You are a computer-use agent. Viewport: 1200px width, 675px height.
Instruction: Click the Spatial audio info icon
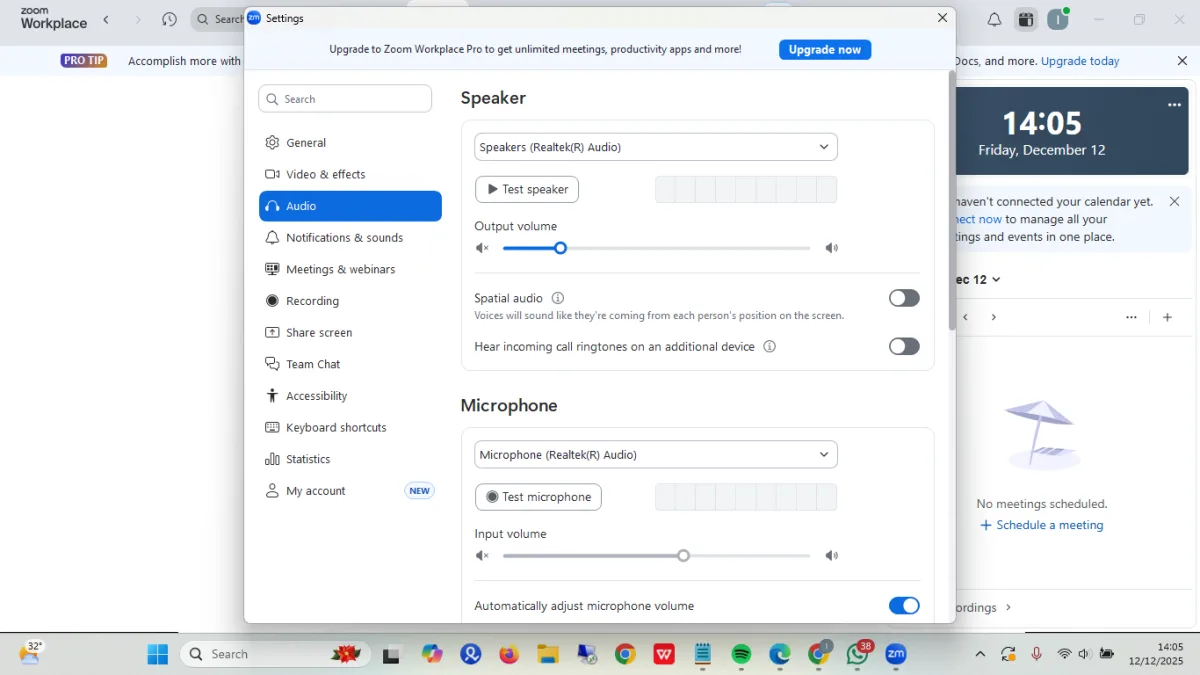click(x=558, y=298)
